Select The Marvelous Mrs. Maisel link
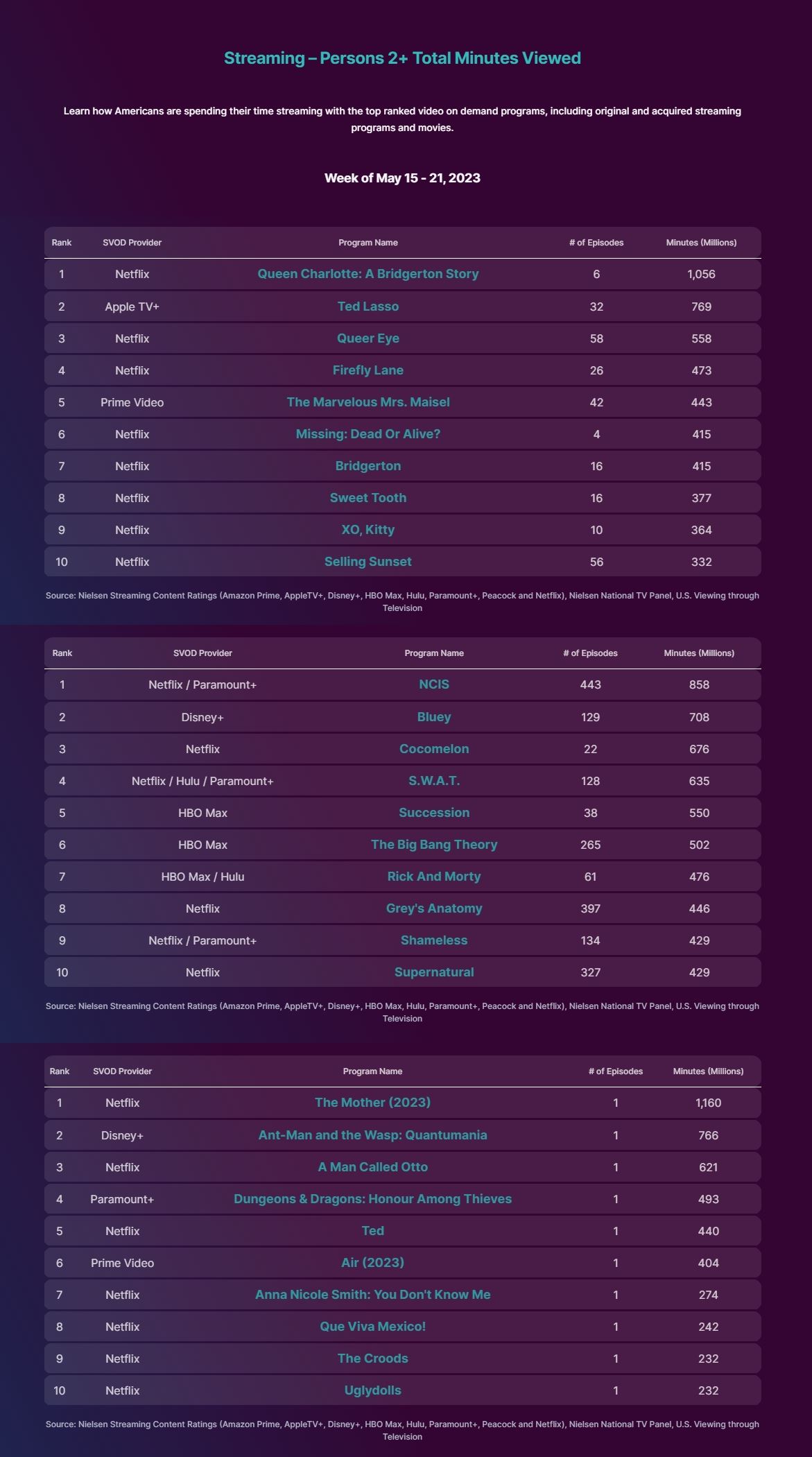Screen dimensions: 812x1457 pos(368,402)
